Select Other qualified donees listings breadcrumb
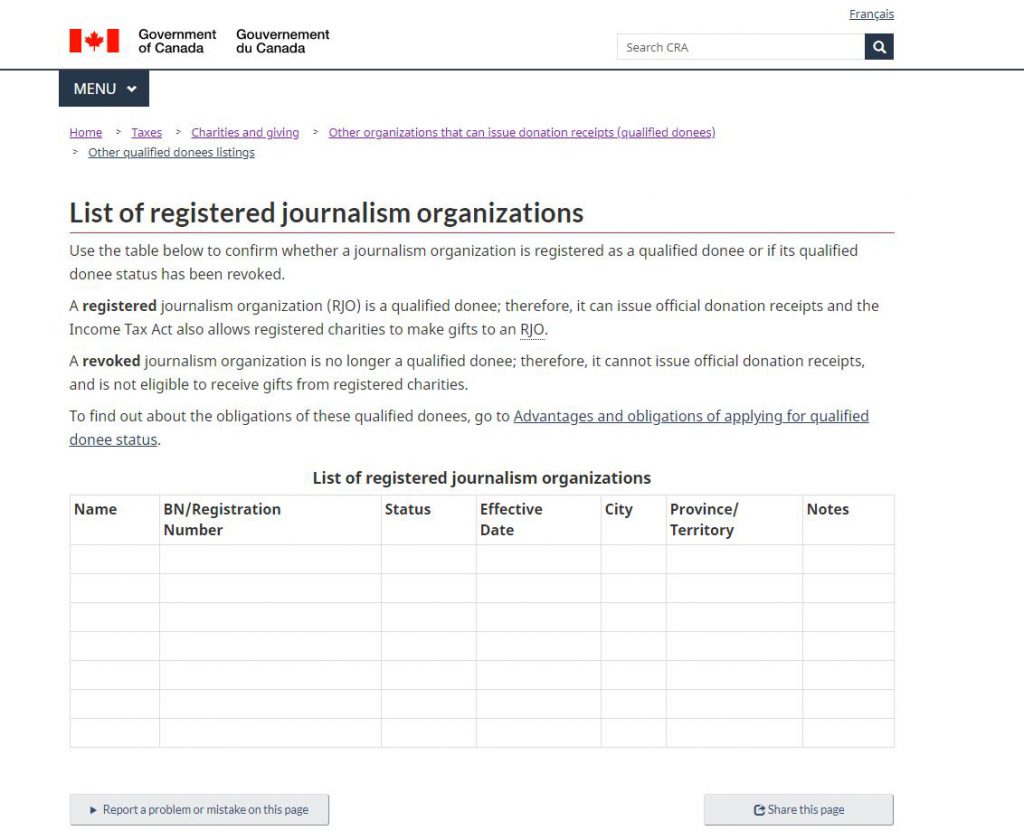The image size is (1024, 840). (x=171, y=152)
